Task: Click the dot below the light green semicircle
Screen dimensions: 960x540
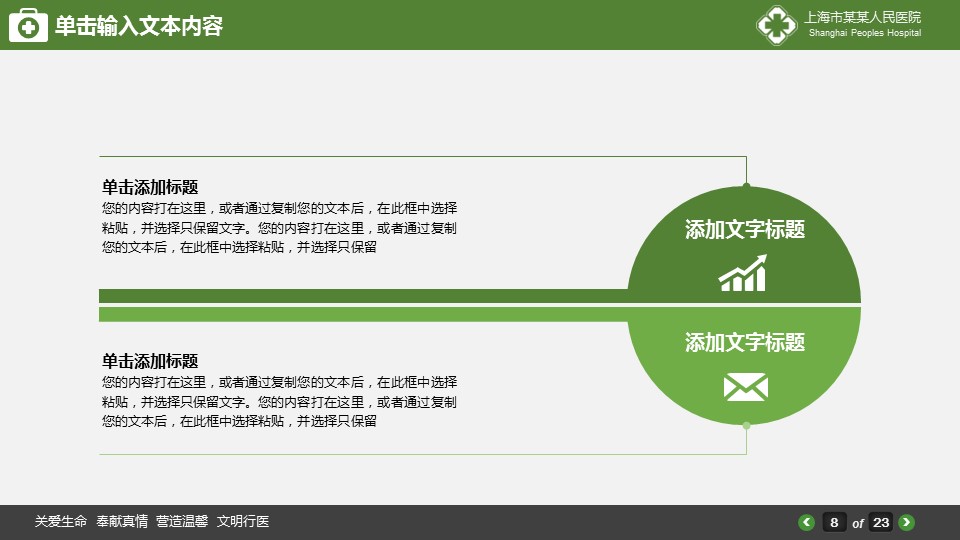Action: tap(746, 426)
